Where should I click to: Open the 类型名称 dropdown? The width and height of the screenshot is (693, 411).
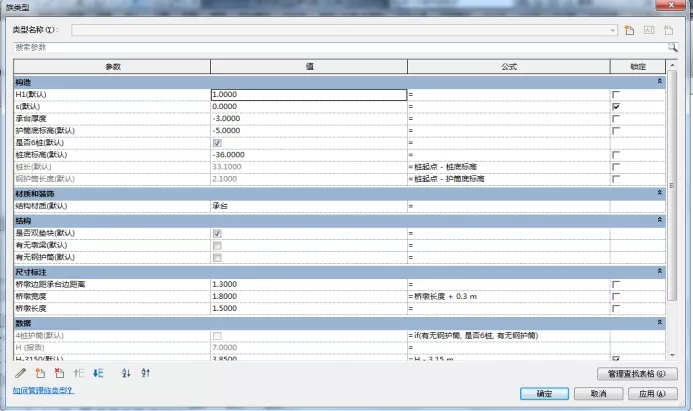[x=612, y=30]
